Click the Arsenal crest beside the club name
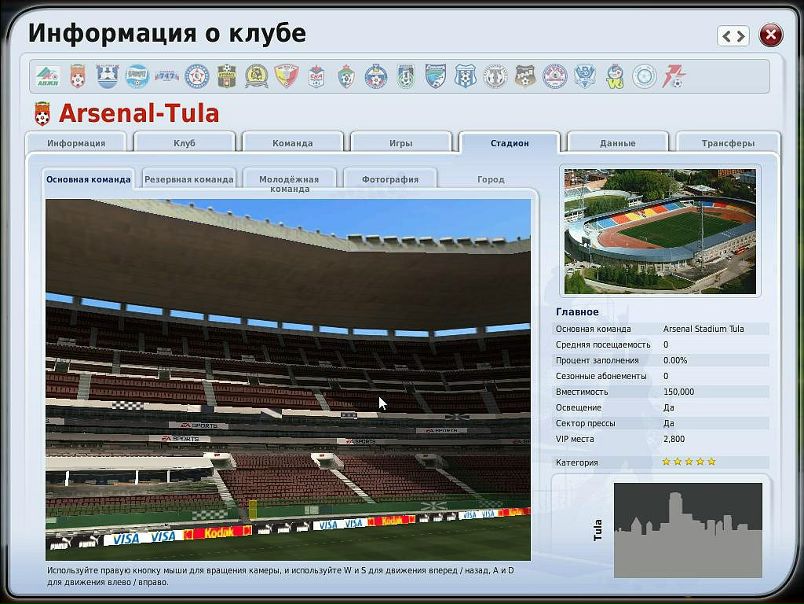The height and width of the screenshot is (604, 804). (42, 113)
